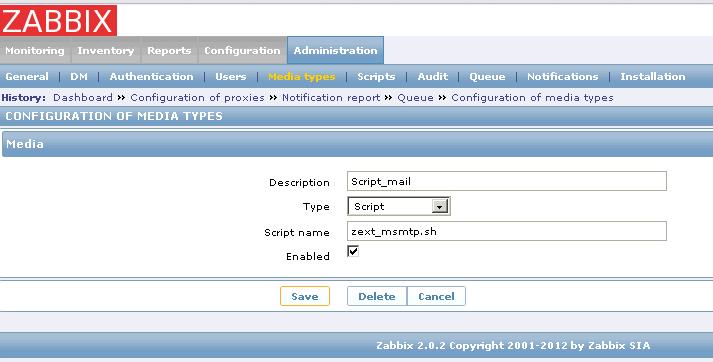
Task: Open the General submenu item
Action: tap(27, 76)
